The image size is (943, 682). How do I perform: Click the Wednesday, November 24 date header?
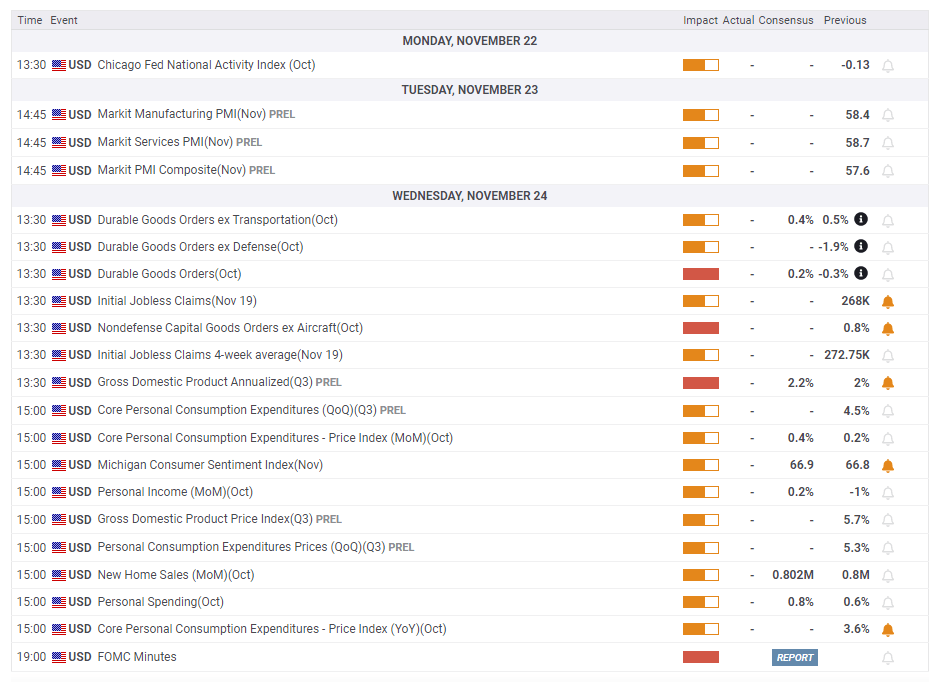[x=469, y=196]
